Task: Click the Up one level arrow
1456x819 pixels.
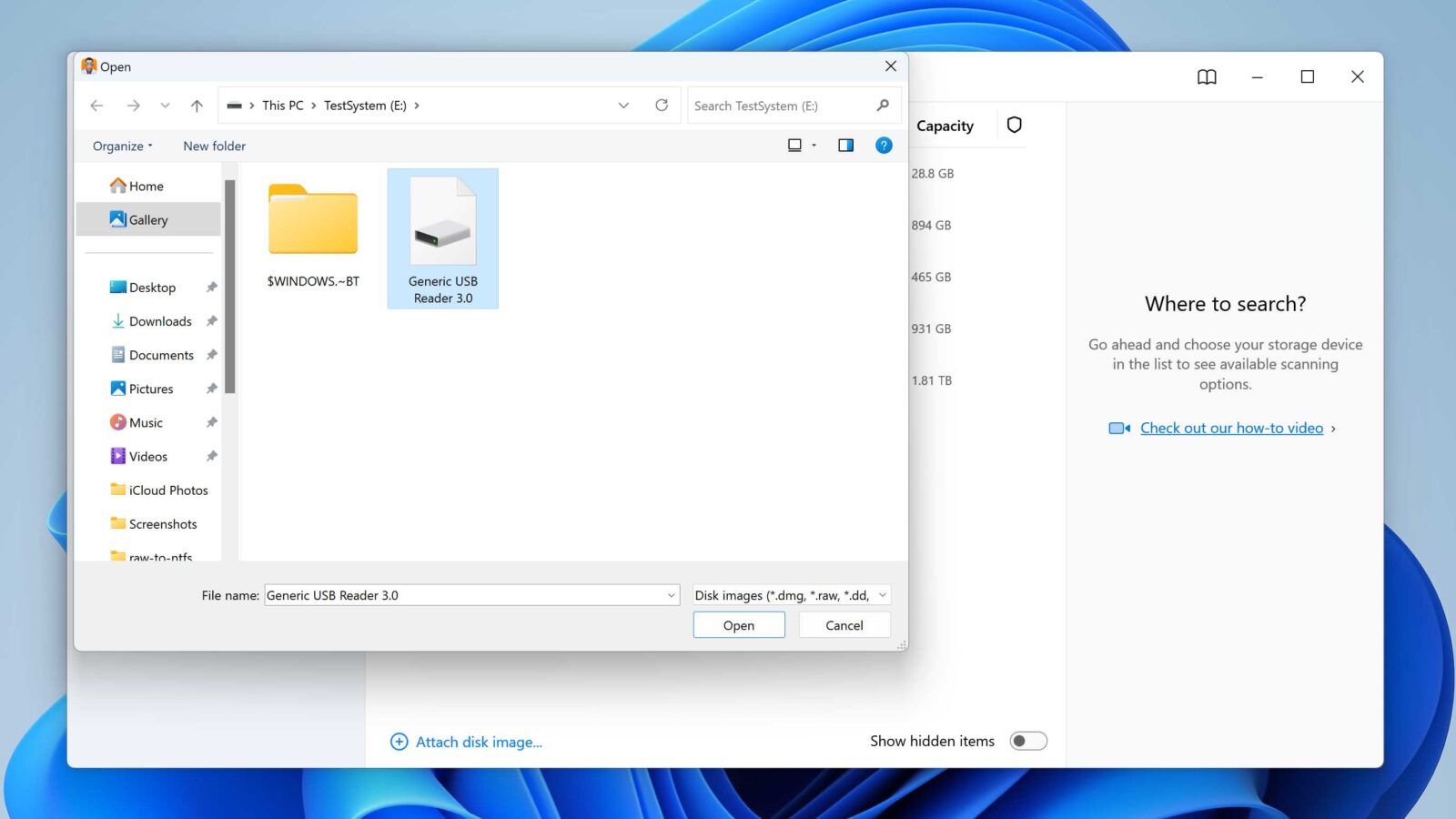Action: tap(197, 106)
